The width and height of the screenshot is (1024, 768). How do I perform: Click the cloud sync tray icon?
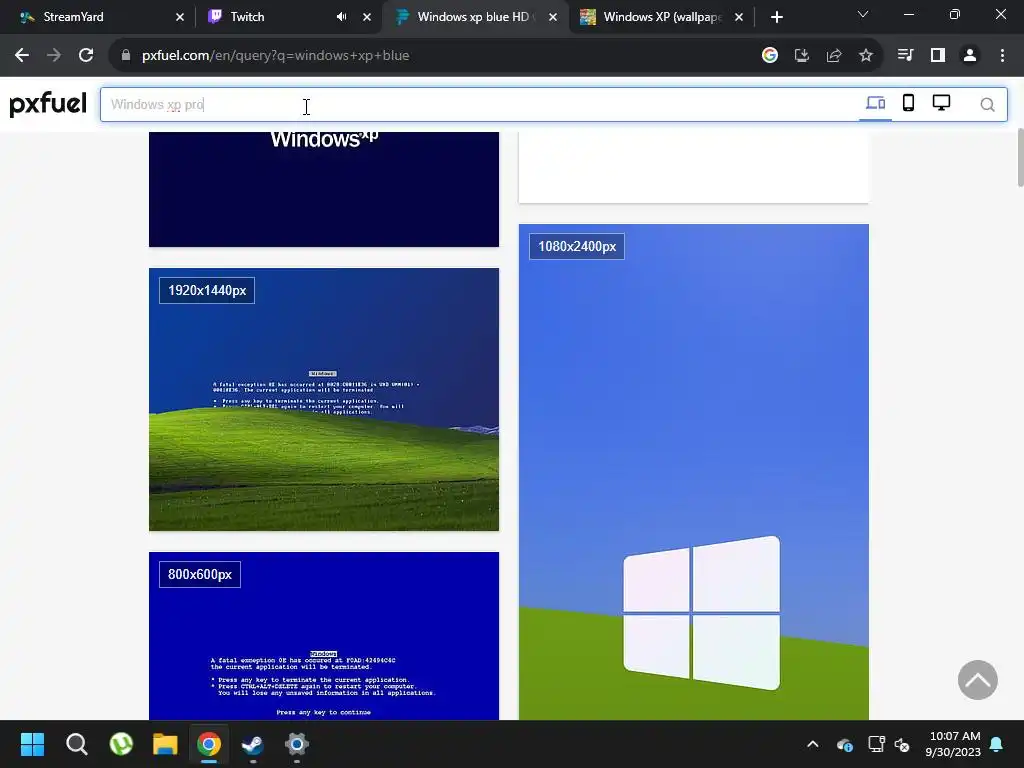click(844, 744)
